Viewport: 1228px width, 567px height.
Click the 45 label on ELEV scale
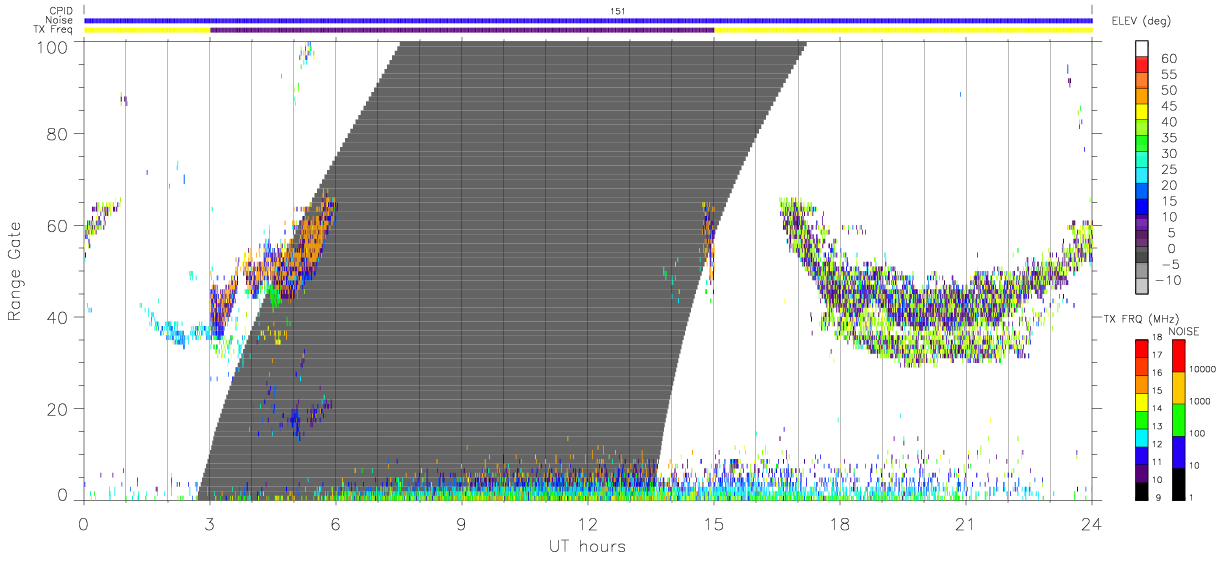(1168, 106)
